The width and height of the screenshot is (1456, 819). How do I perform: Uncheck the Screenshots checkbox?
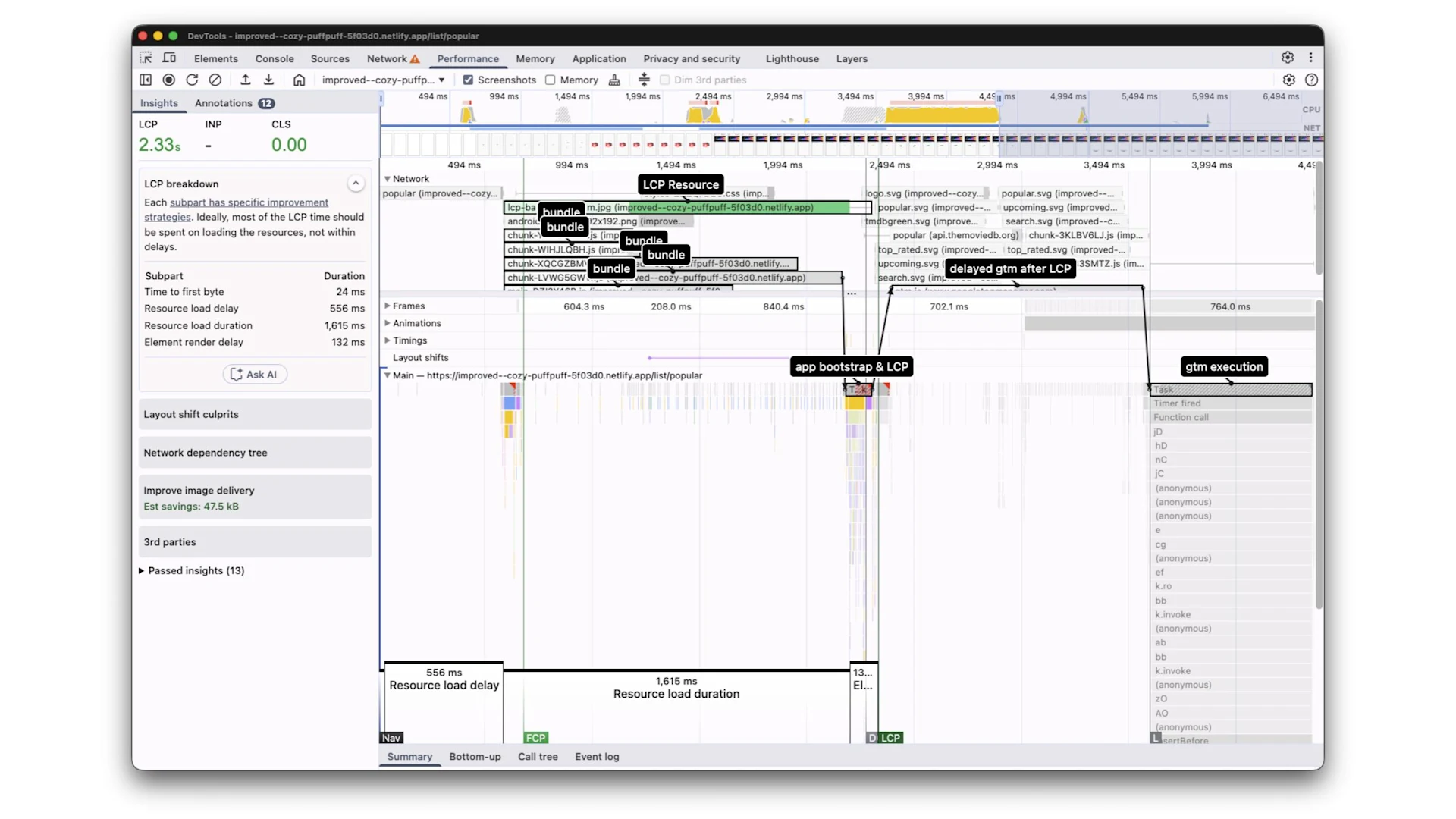pyautogui.click(x=468, y=80)
